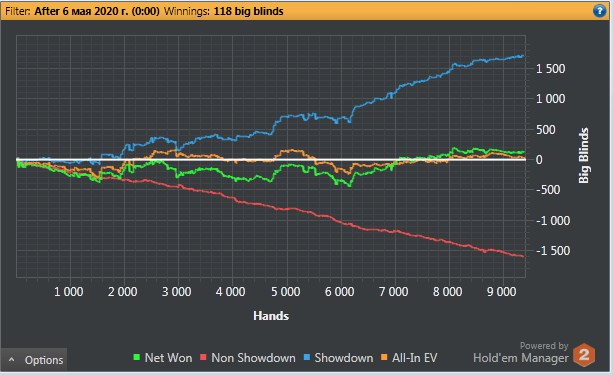Screen dimensions: 613x375
Task: Click the '0' y-axis label
Action: coord(539,160)
